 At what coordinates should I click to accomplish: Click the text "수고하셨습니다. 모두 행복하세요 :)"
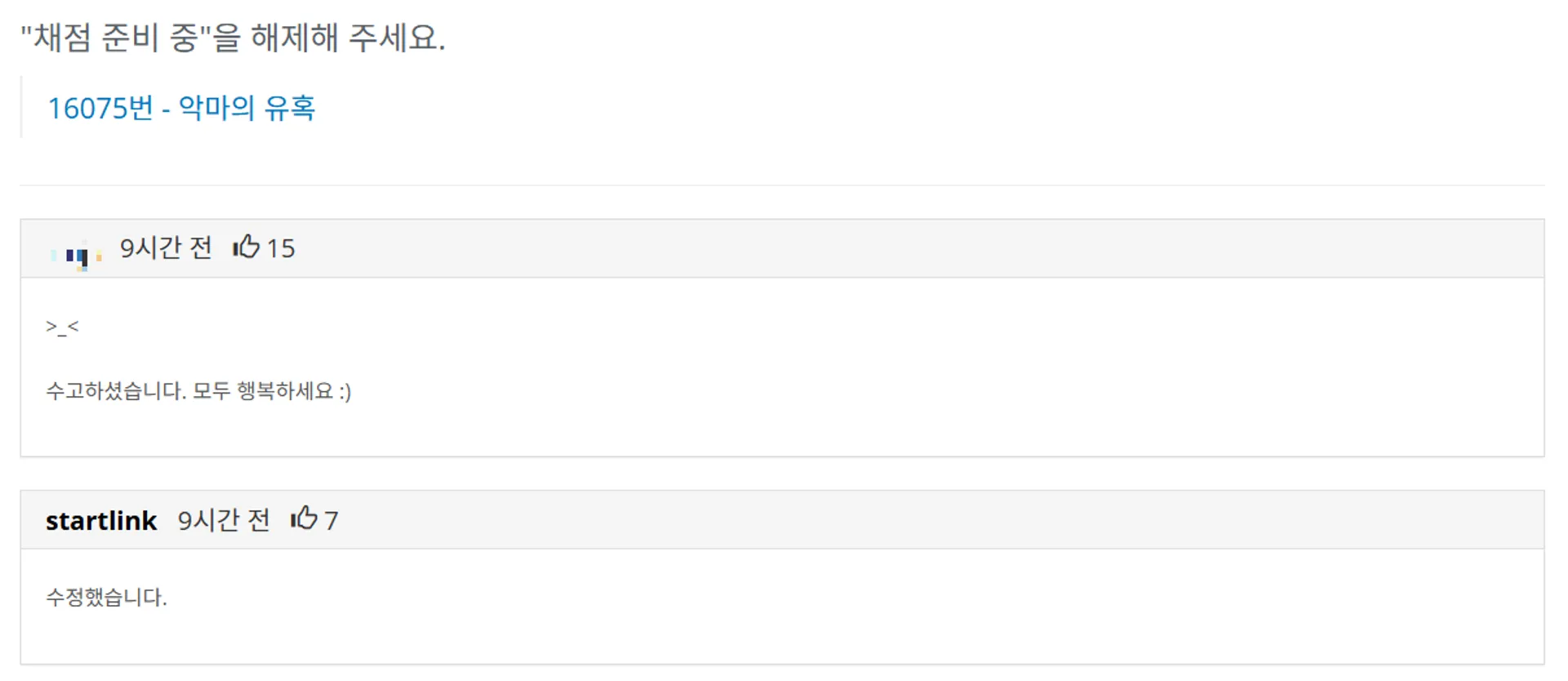198,391
